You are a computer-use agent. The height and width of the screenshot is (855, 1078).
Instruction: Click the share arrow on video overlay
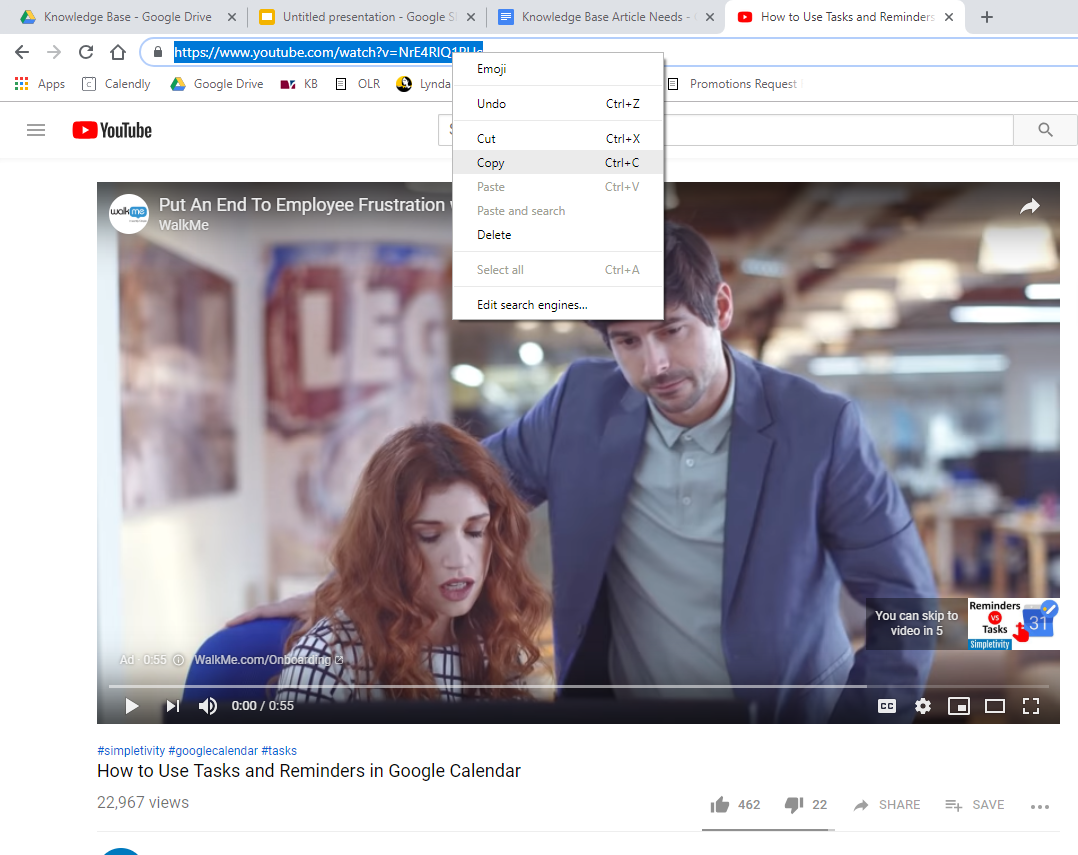coord(1029,206)
